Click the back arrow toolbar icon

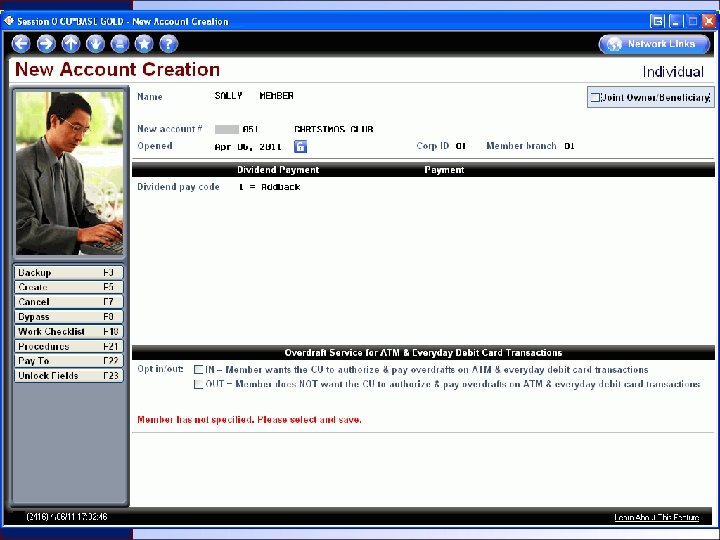21,44
